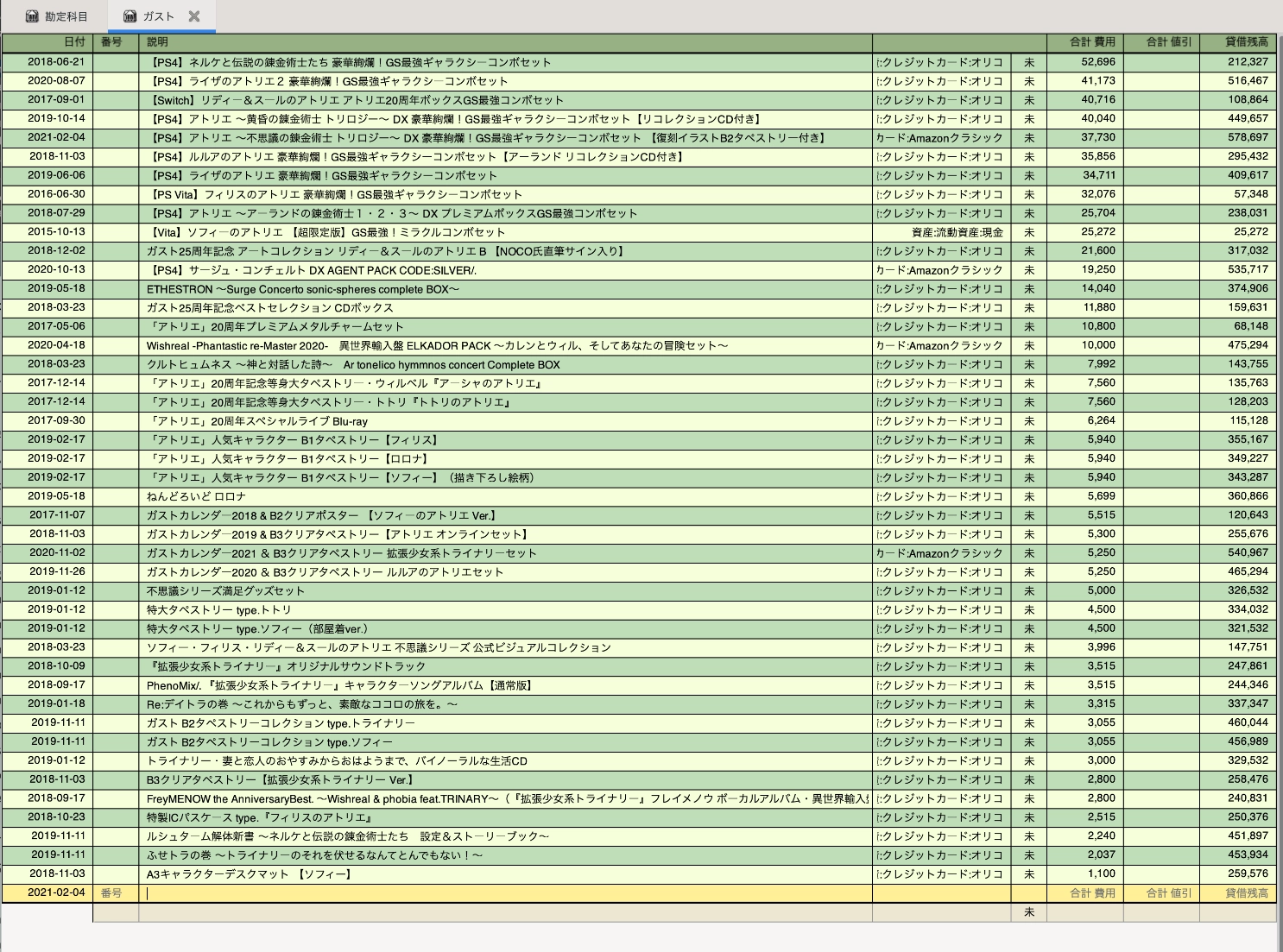Toggle reconcile status on ねんどろいど ロロナ row
The image size is (1283, 952).
(1028, 496)
